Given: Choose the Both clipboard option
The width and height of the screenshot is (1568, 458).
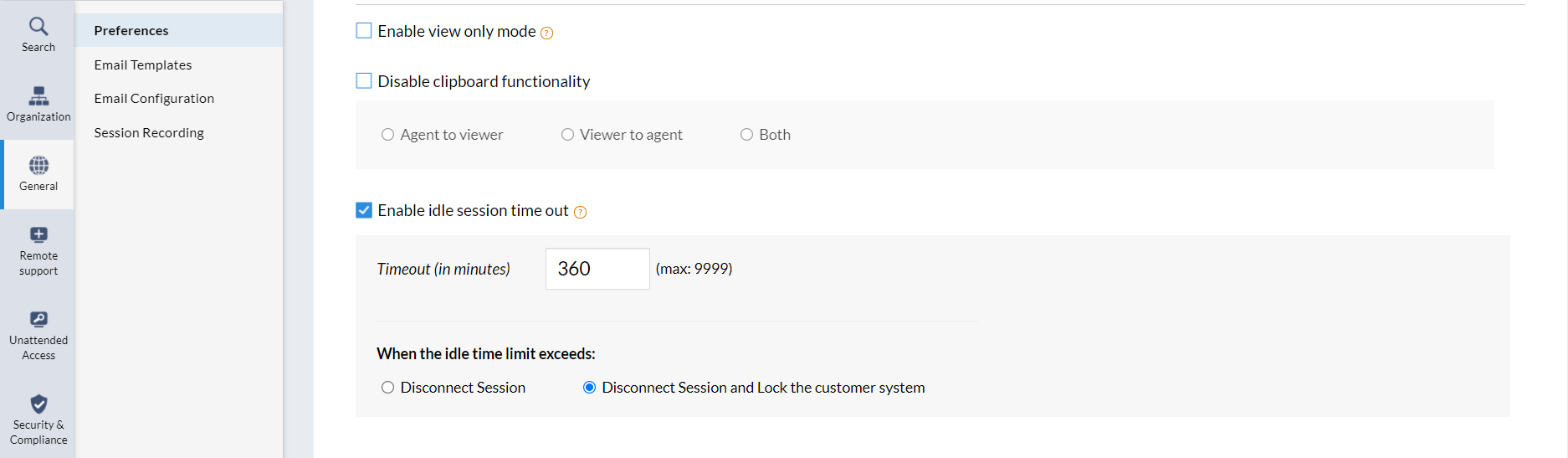Looking at the screenshot, I should coord(747,135).
